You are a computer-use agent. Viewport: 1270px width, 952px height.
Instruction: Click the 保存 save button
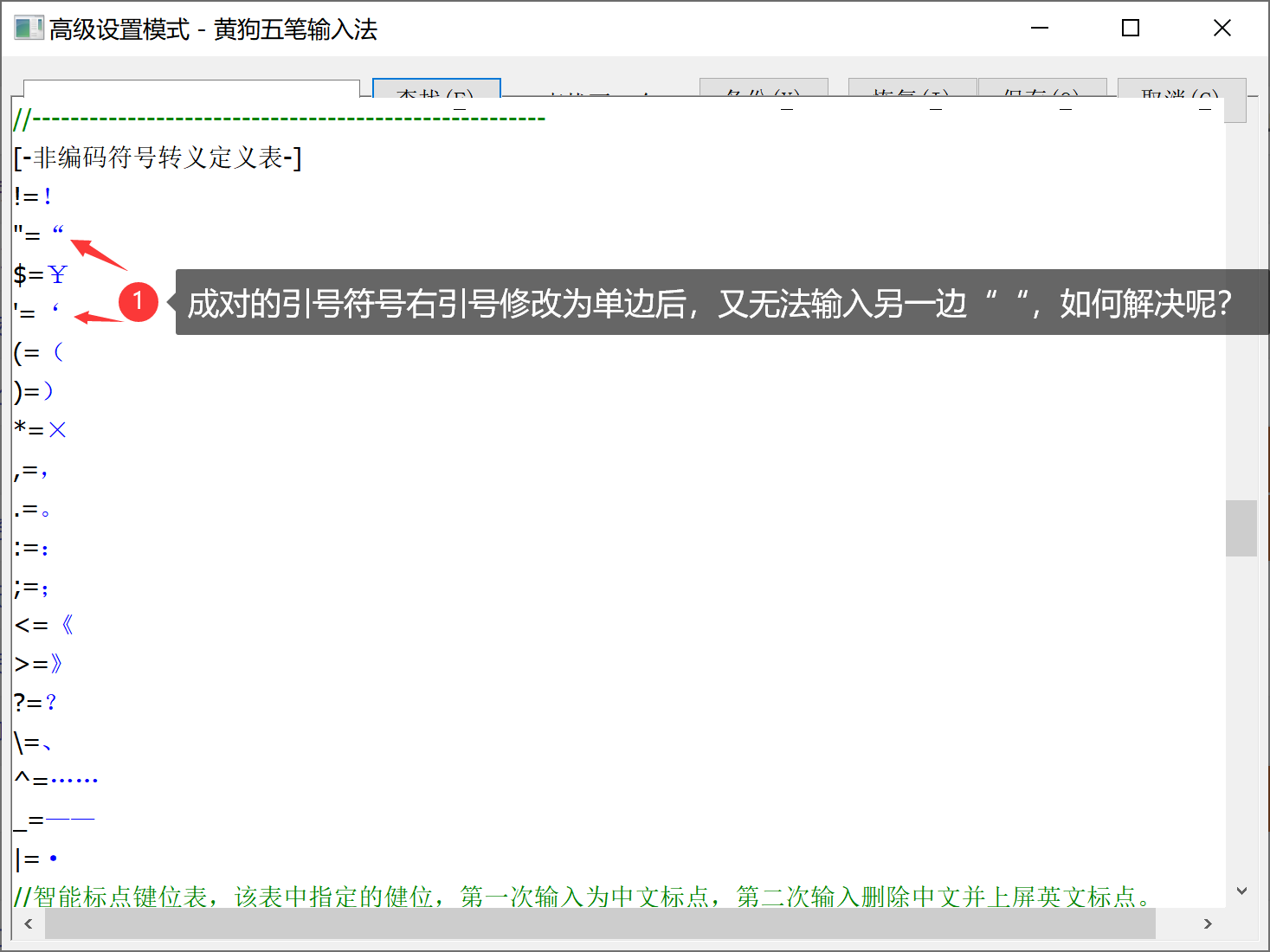pos(1041,89)
